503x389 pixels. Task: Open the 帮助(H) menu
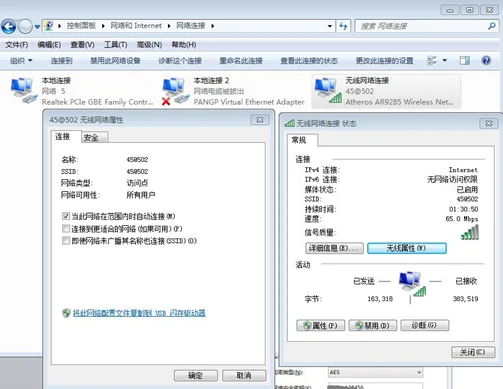point(184,45)
